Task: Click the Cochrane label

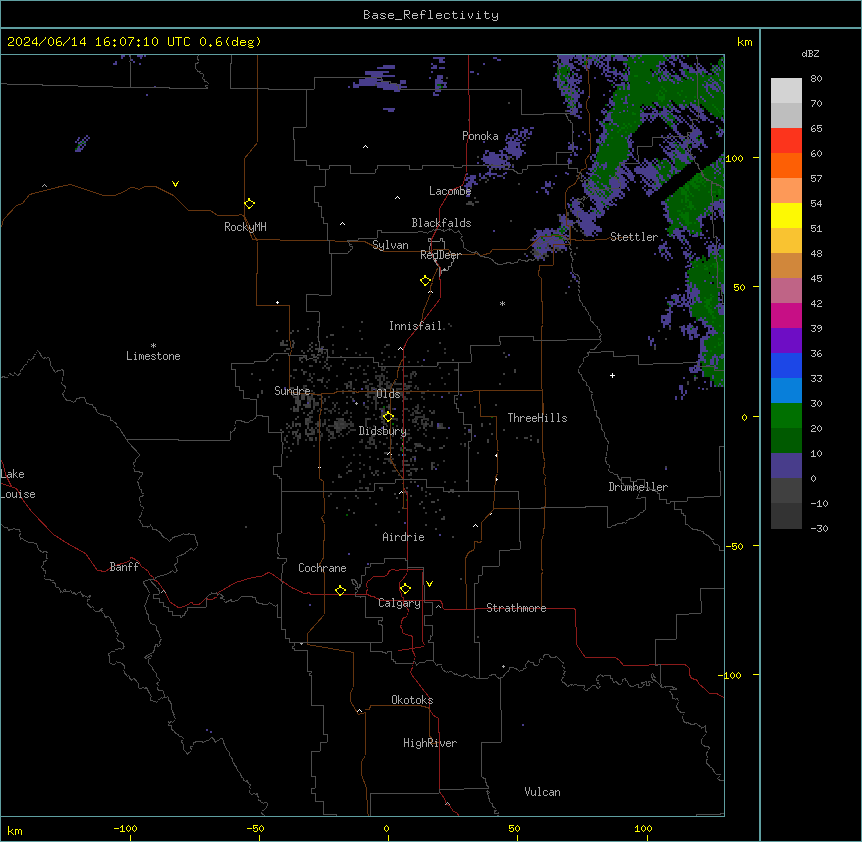Action: pos(322,568)
